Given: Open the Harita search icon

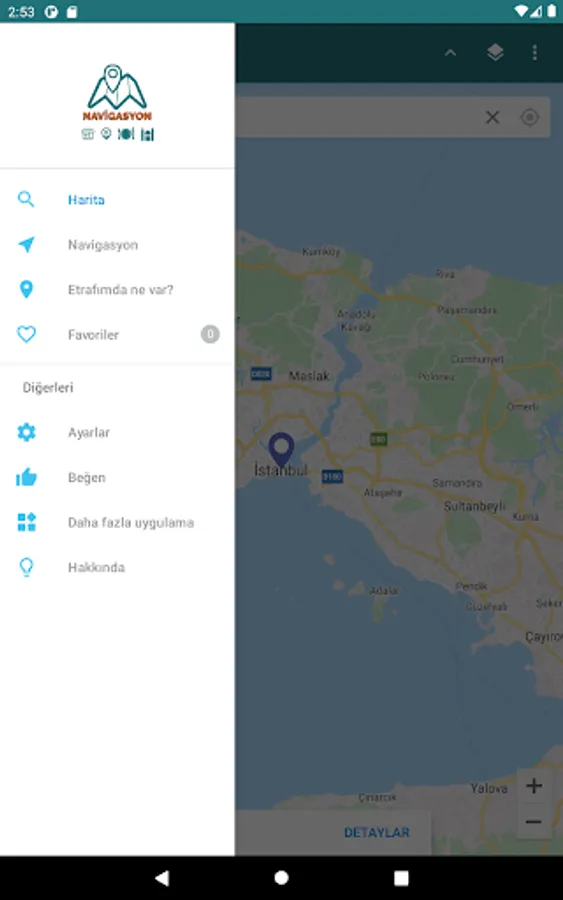Looking at the screenshot, I should pyautogui.click(x=26, y=199).
